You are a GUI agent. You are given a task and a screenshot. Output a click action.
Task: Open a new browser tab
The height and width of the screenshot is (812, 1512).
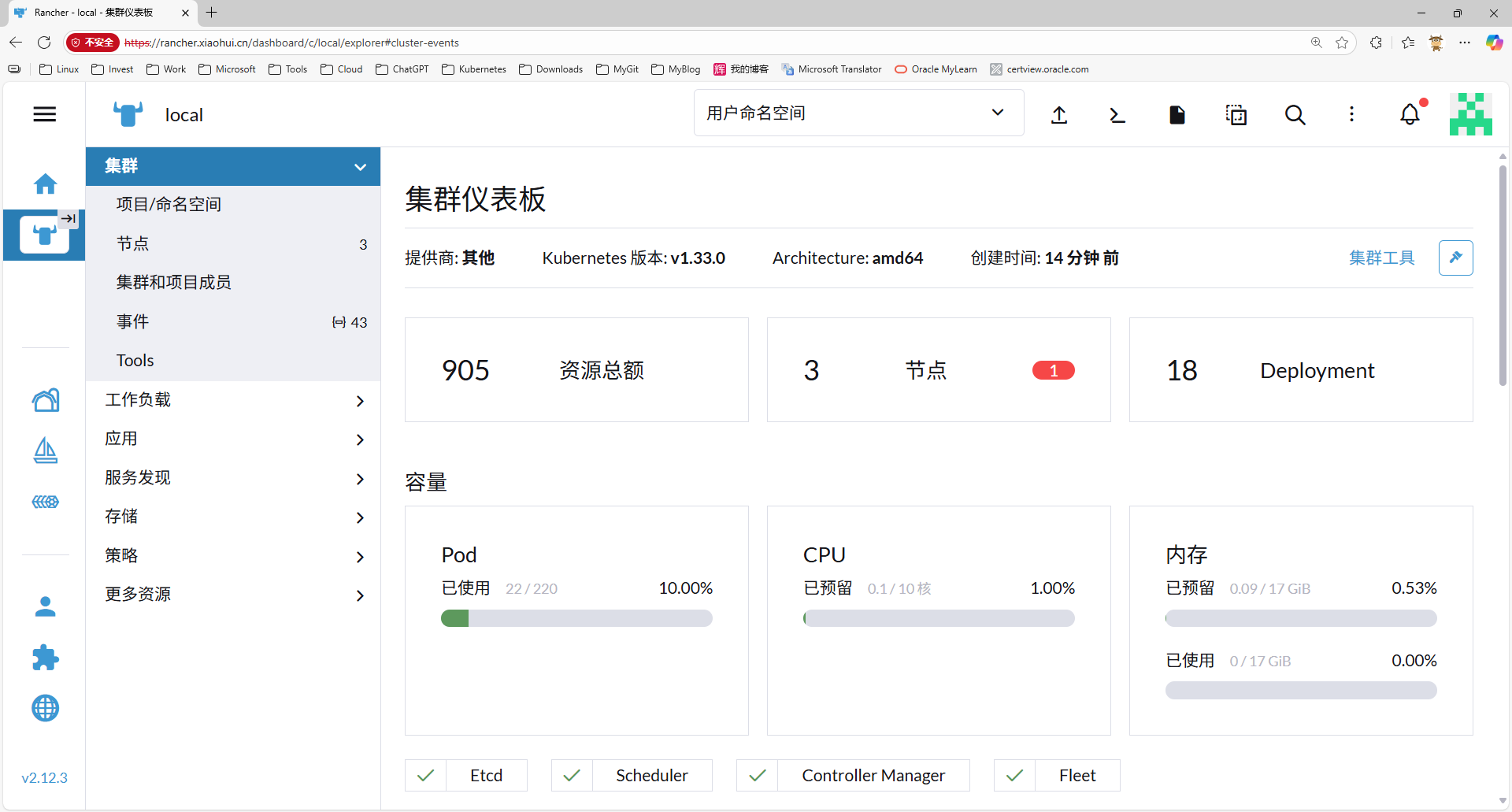(212, 13)
